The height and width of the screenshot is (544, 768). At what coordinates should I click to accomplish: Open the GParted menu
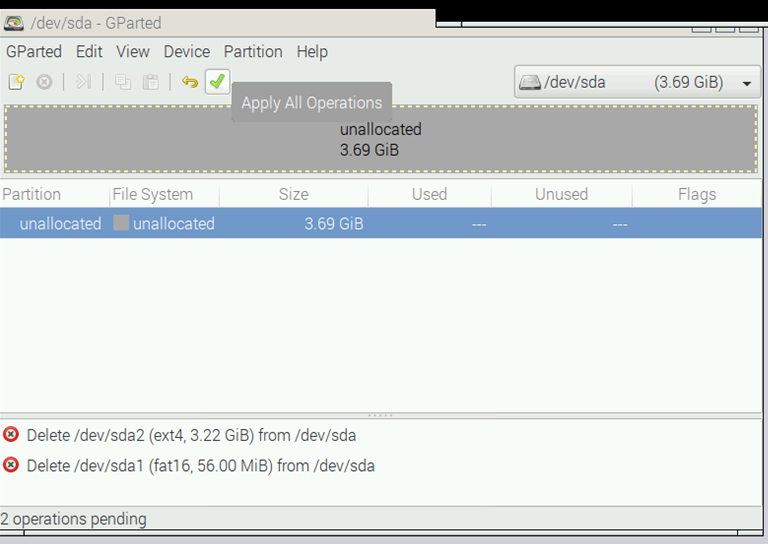pyautogui.click(x=34, y=52)
